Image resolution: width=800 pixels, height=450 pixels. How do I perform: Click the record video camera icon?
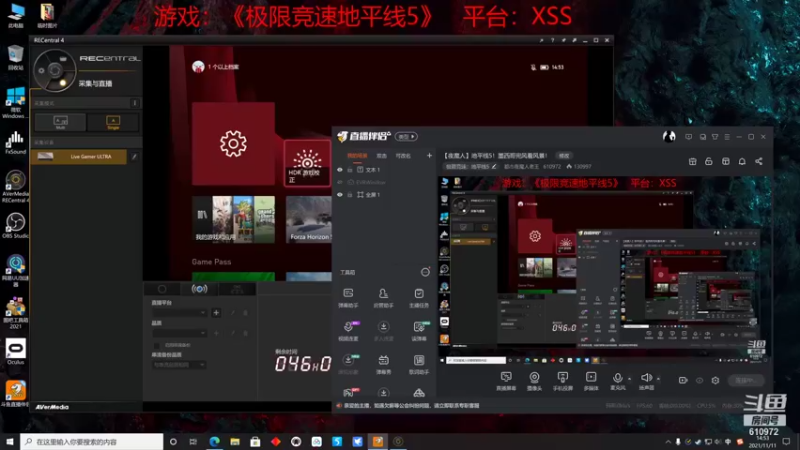pyautogui.click(x=683, y=380)
